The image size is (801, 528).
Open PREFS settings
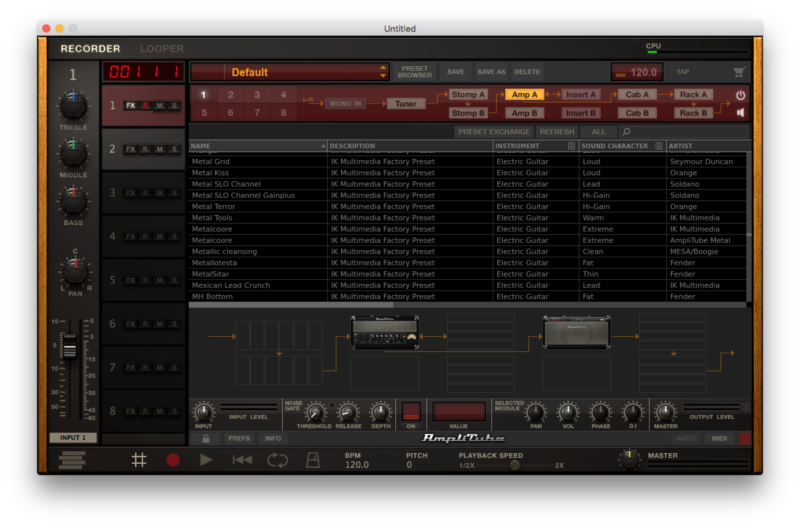pos(239,439)
